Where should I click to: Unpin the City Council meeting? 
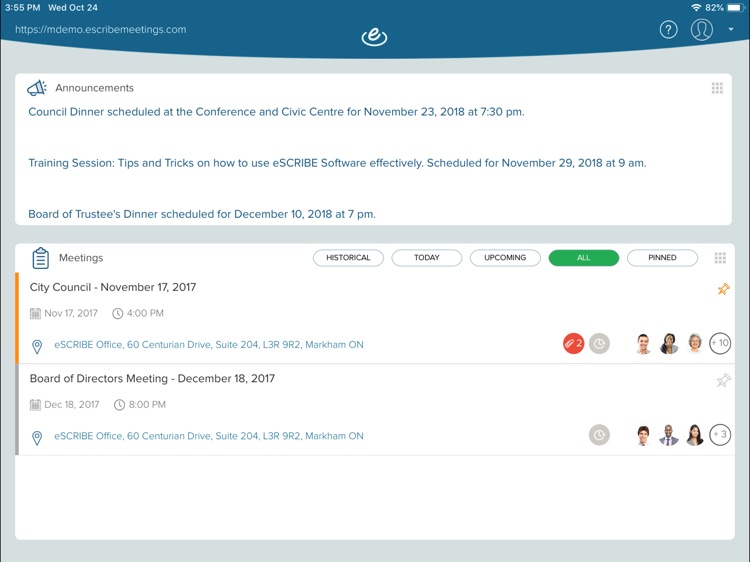(x=724, y=288)
